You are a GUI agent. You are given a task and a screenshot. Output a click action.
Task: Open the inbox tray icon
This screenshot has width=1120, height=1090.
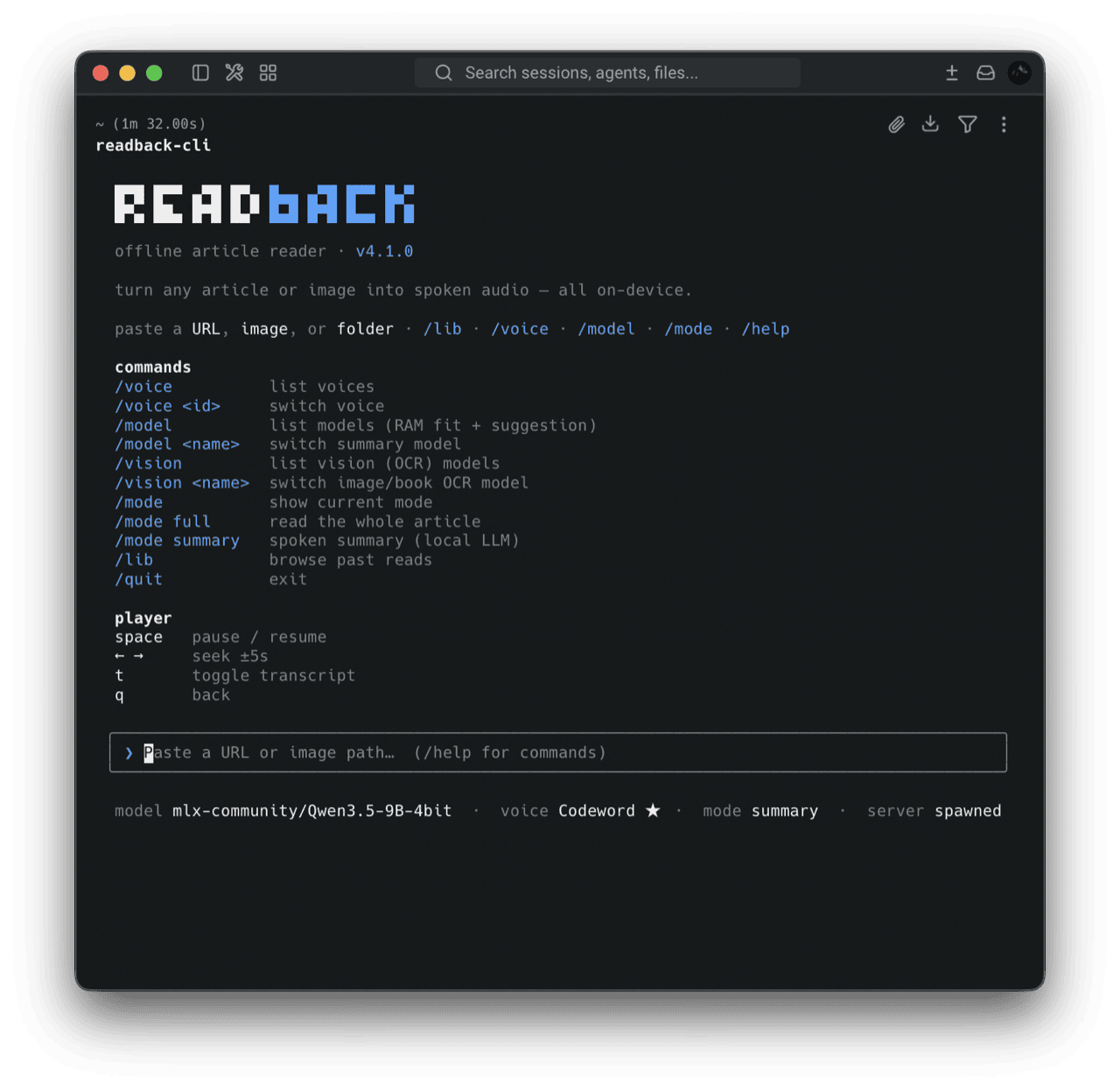click(985, 73)
